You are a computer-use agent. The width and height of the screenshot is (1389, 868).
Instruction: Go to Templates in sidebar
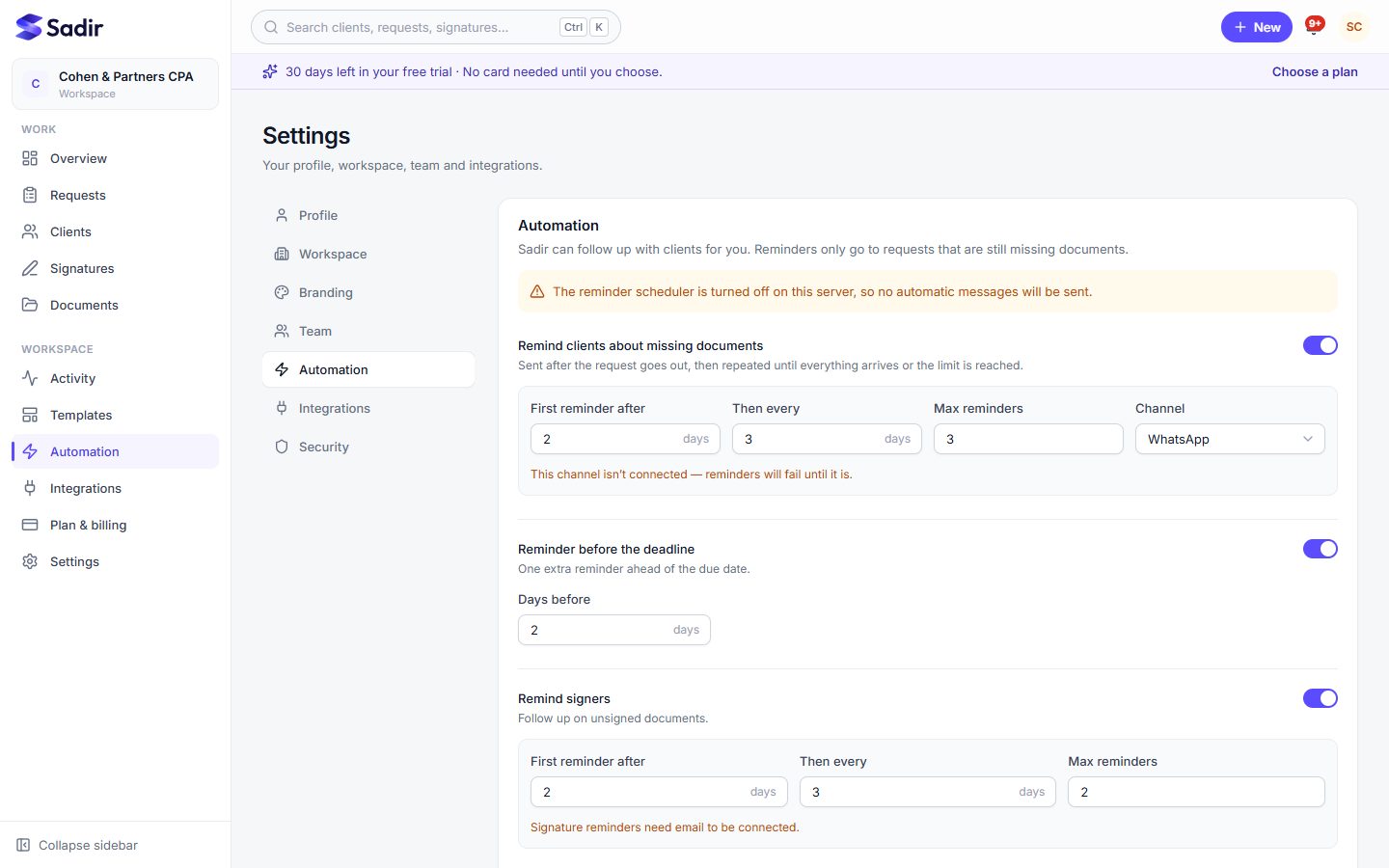pyautogui.click(x=115, y=415)
